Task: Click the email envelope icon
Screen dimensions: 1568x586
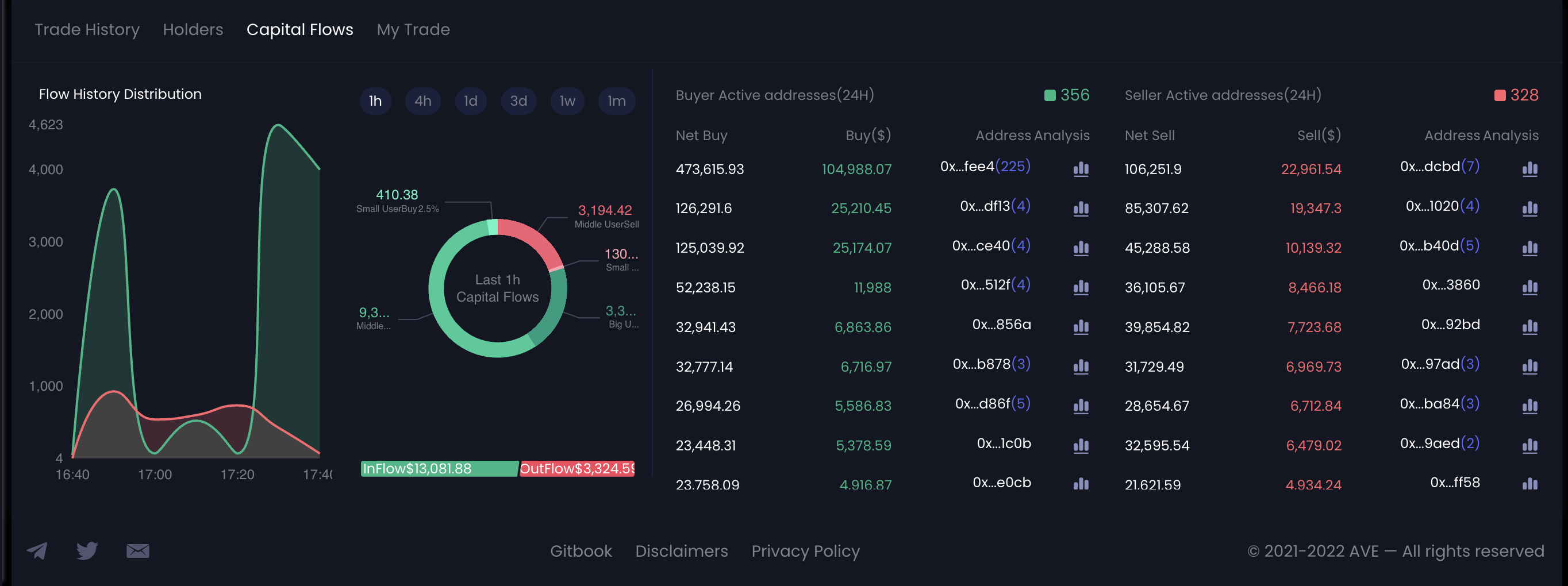Action: tap(137, 551)
